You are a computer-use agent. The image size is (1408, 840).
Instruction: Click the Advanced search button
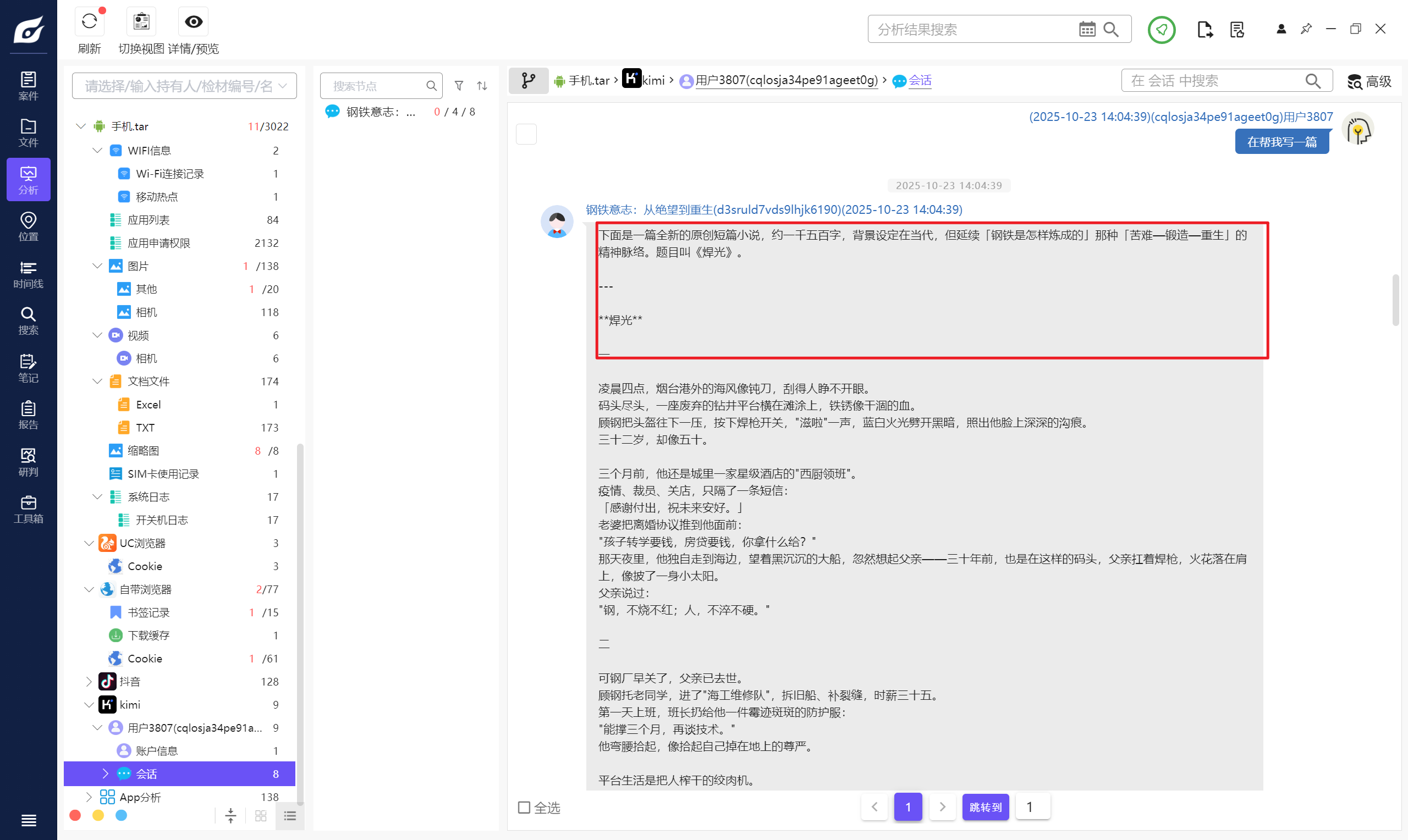[1369, 81]
